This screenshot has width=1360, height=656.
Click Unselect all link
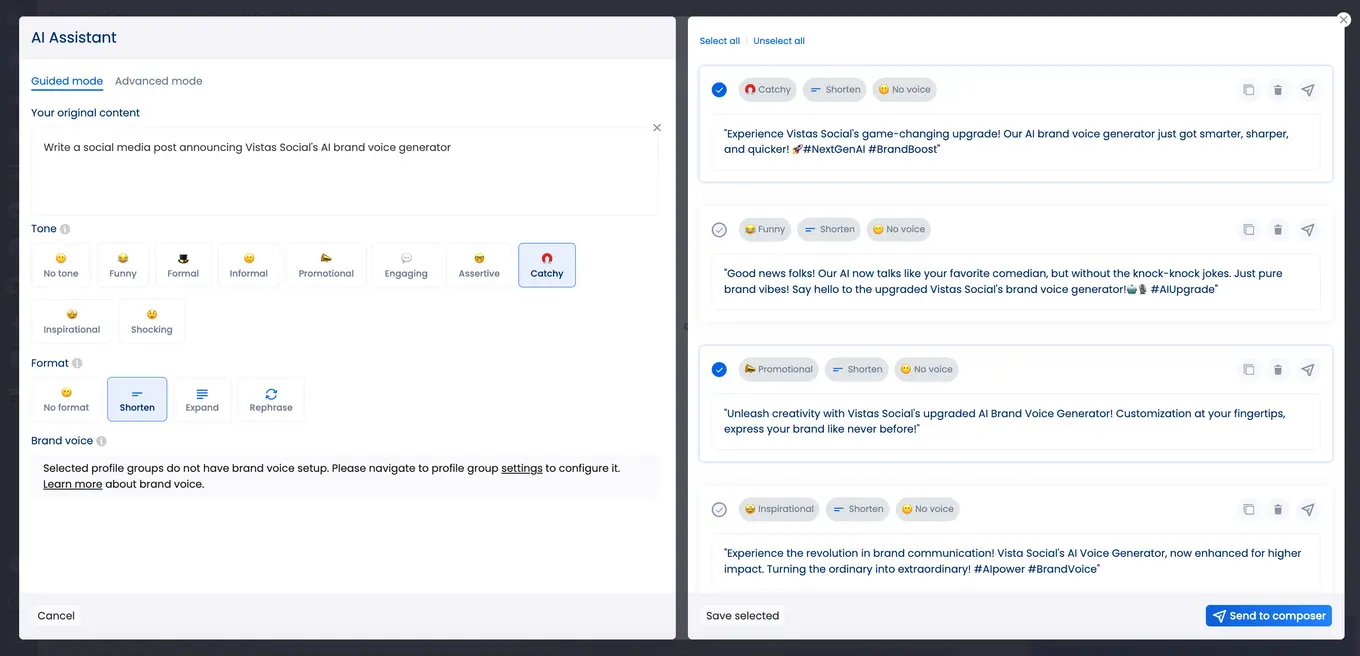coord(778,41)
